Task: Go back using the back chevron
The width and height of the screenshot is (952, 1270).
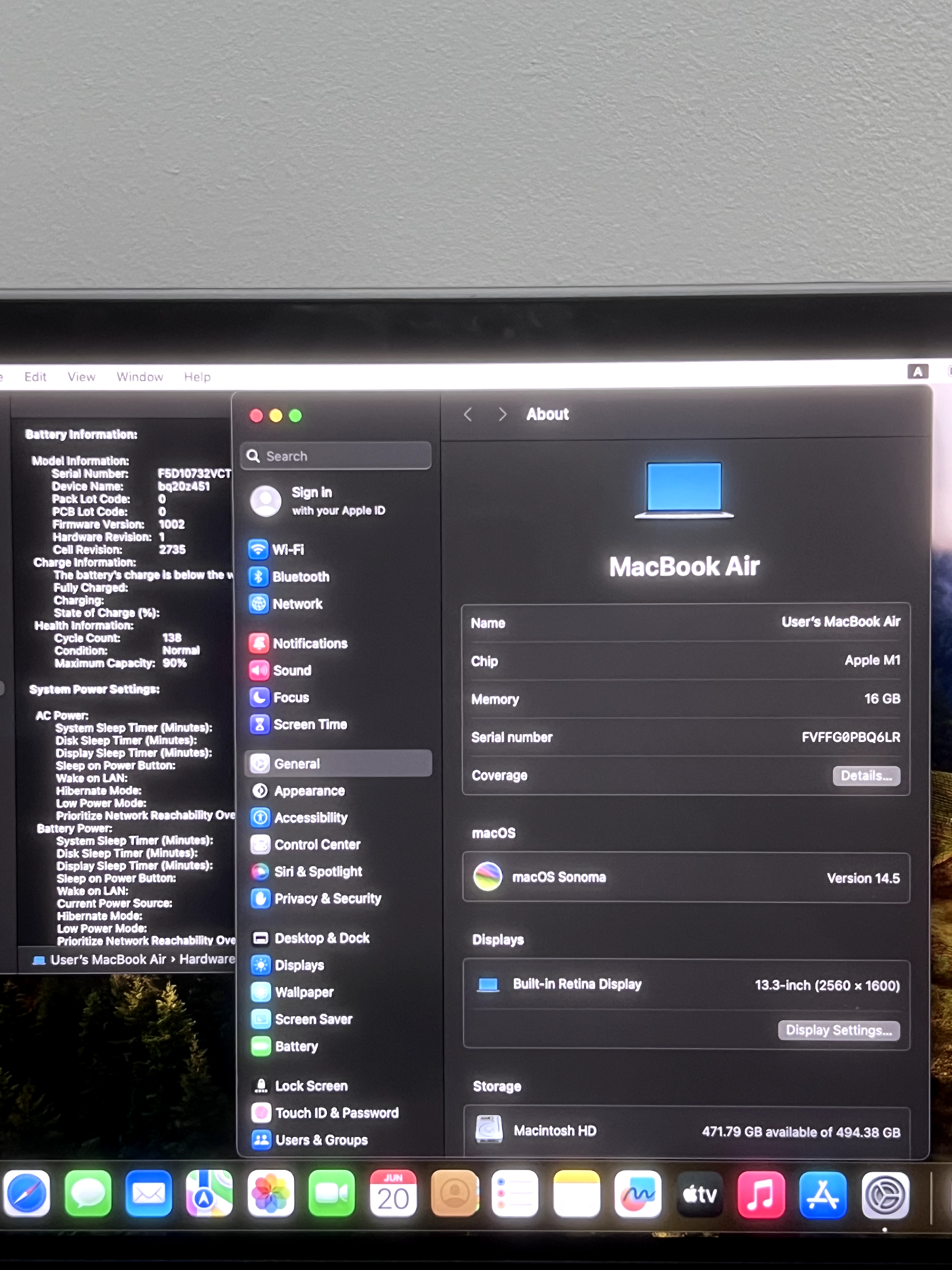Action: pos(468,415)
